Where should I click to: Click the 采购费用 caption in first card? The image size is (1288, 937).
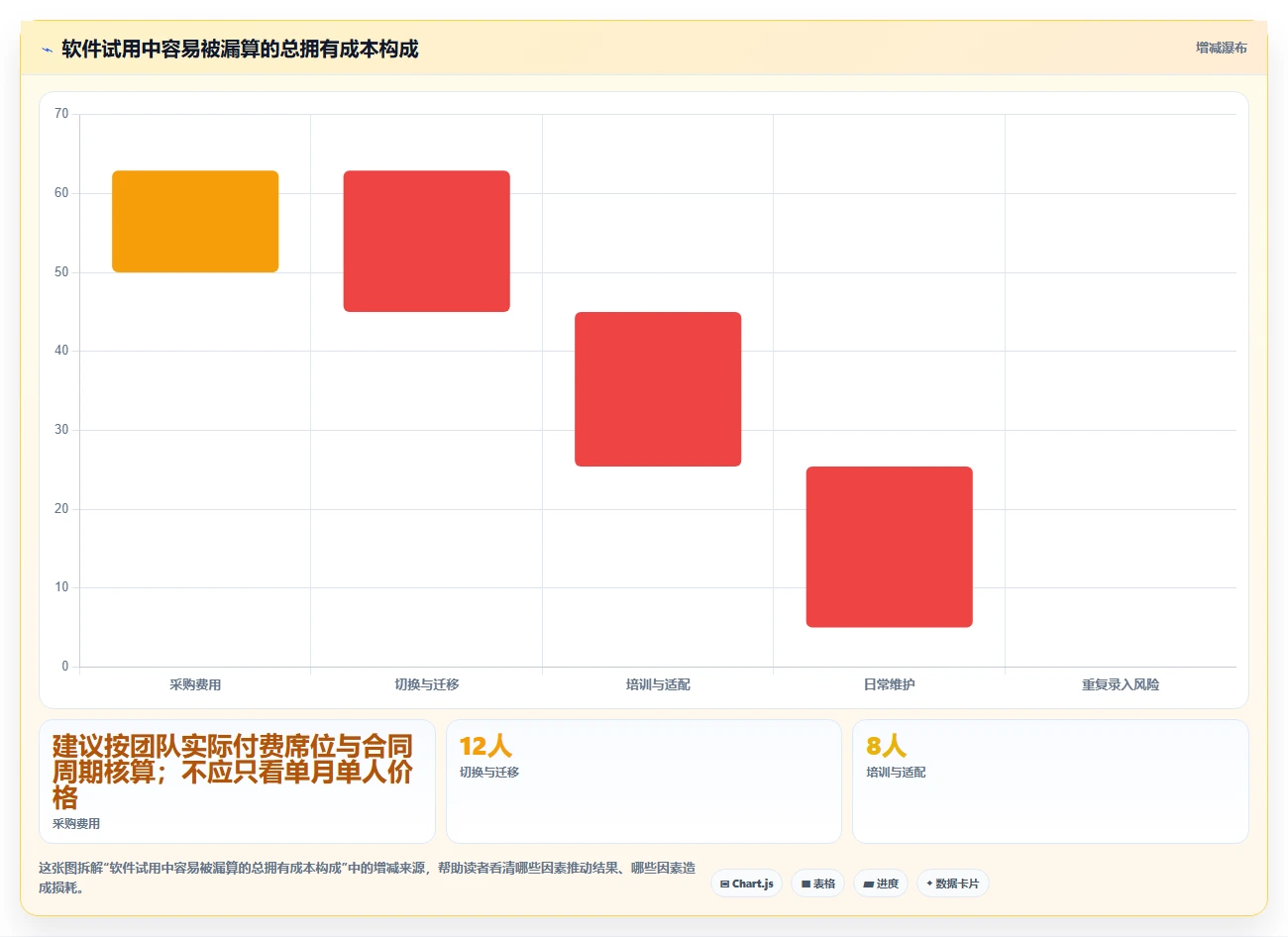click(x=76, y=823)
